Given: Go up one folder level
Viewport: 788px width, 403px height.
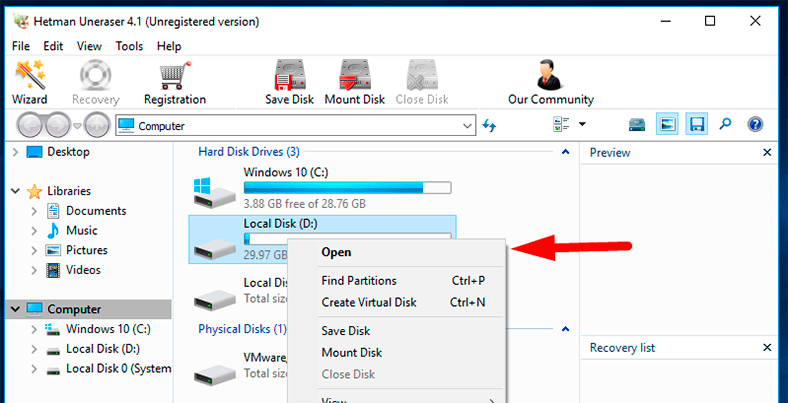Looking at the screenshot, I should pos(96,125).
